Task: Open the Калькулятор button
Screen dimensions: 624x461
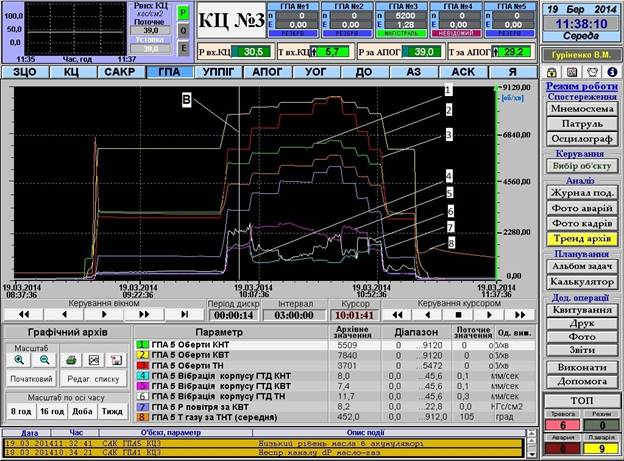Action: tap(582, 282)
